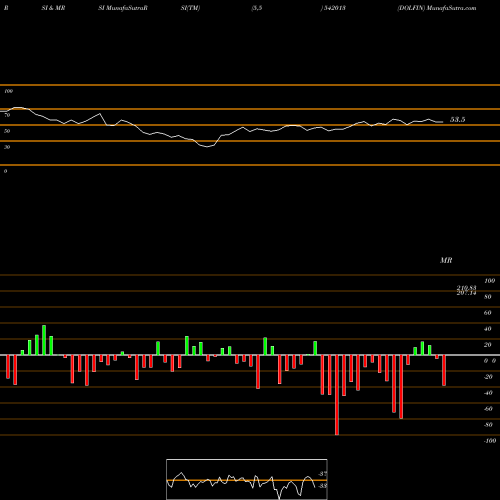Click the lowest dip of the RSI line

tap(207, 146)
